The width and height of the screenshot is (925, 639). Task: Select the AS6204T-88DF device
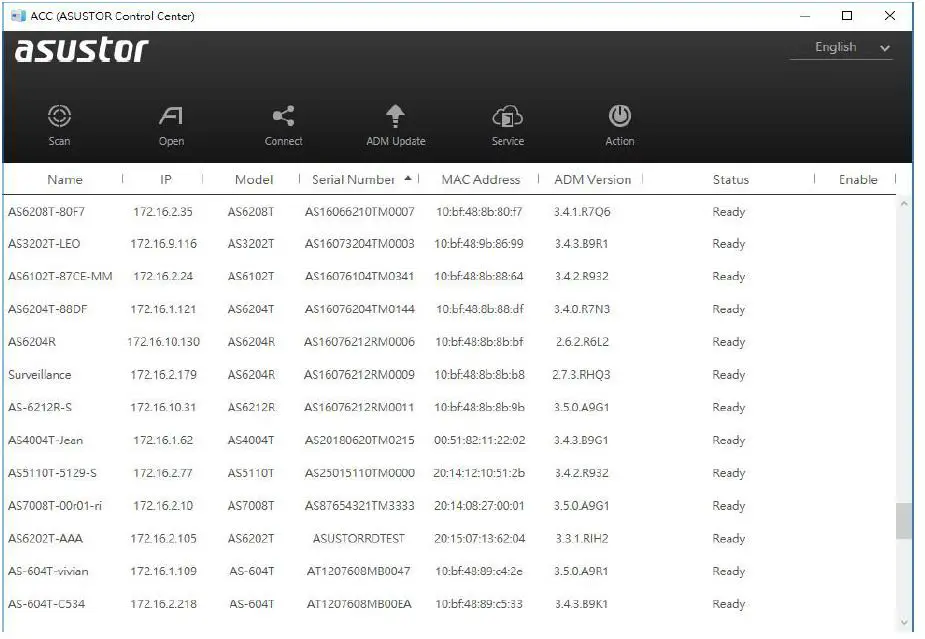coord(450,309)
